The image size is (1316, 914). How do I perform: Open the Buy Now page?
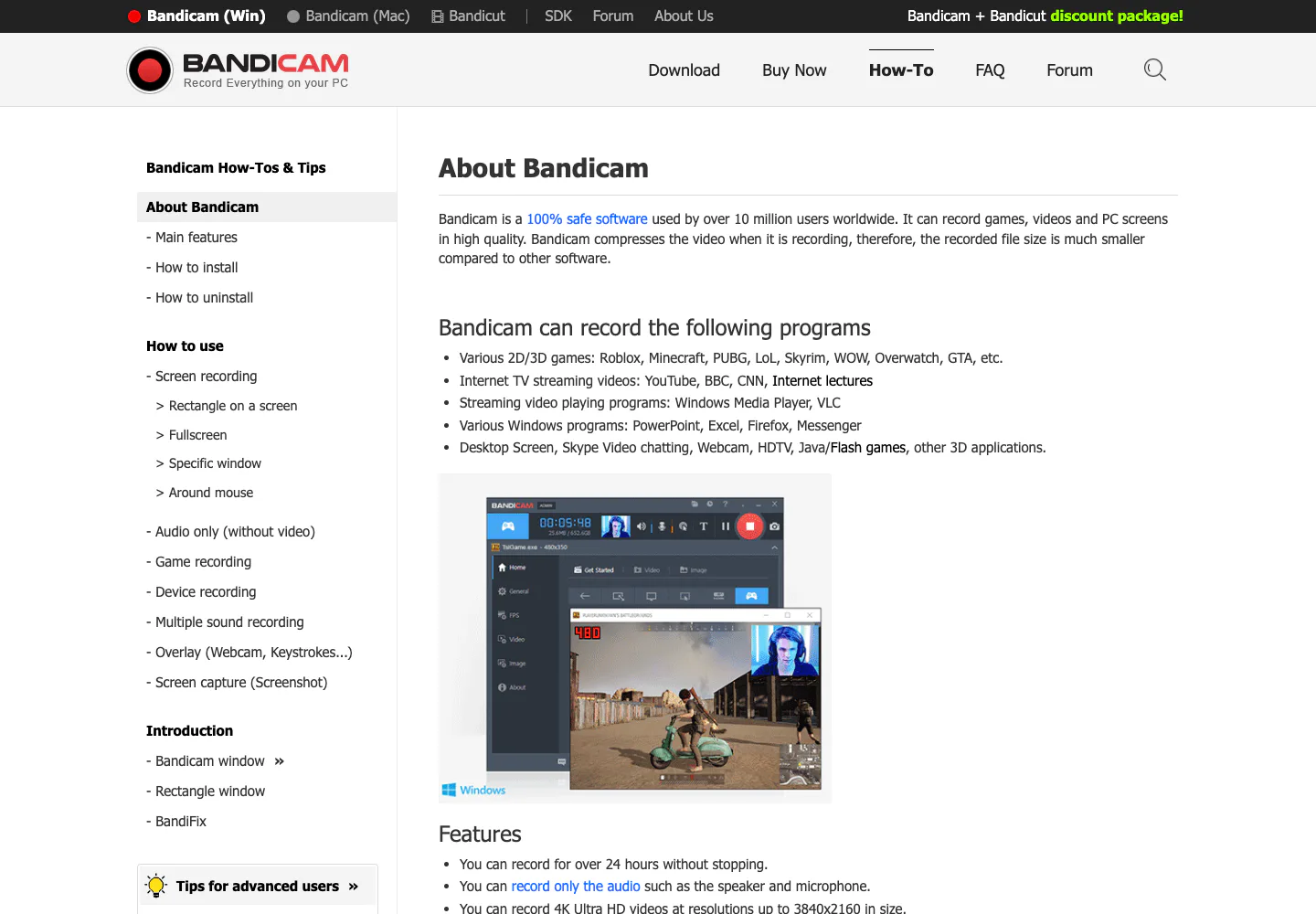794,70
